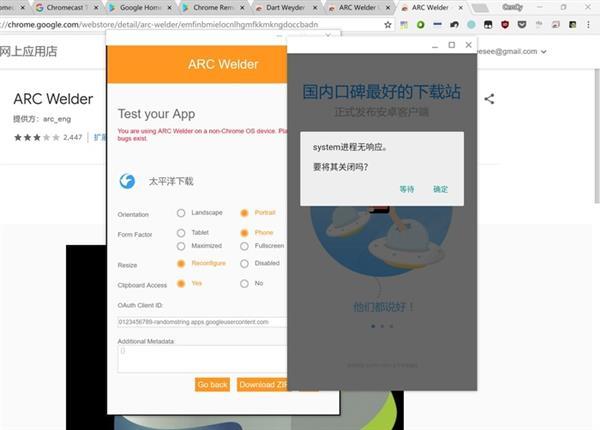Click 确定 in the system dialog
The height and width of the screenshot is (430, 600).
pyautogui.click(x=440, y=189)
